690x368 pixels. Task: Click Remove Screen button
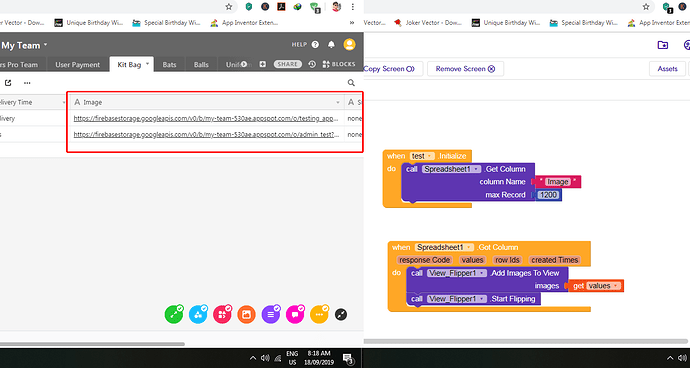[x=465, y=69]
